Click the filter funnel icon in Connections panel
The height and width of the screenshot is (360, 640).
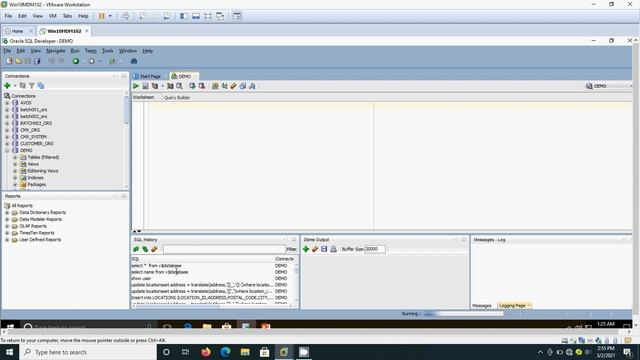(31, 86)
